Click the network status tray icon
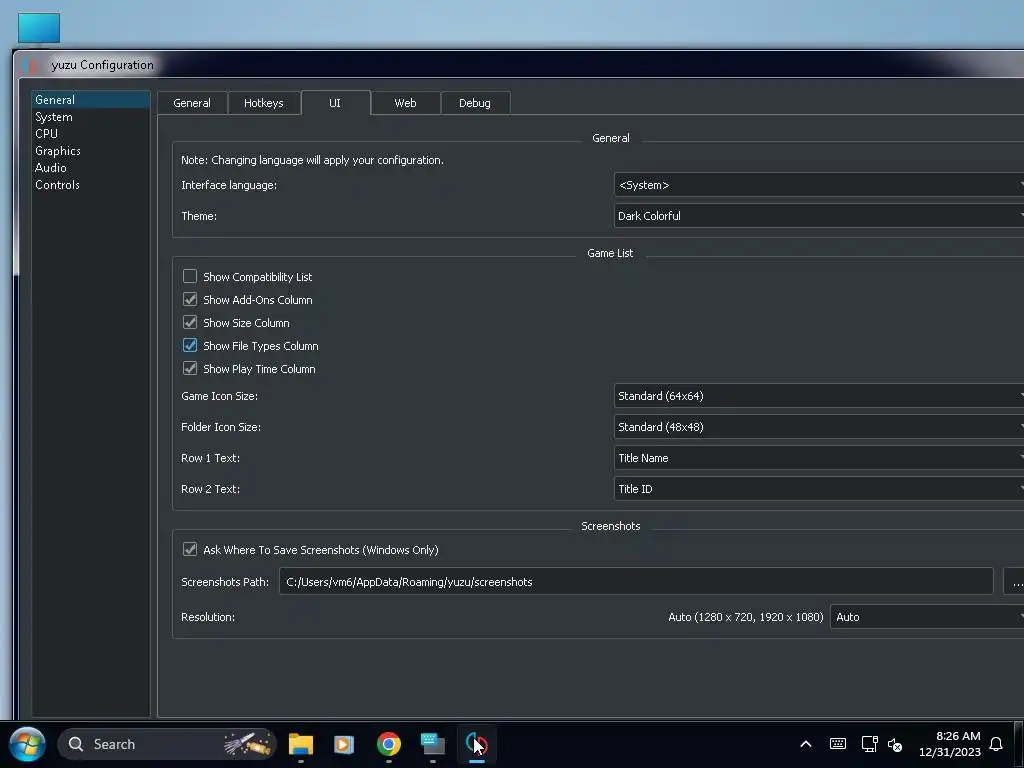Image resolution: width=1024 pixels, height=768 pixels. pos(869,744)
